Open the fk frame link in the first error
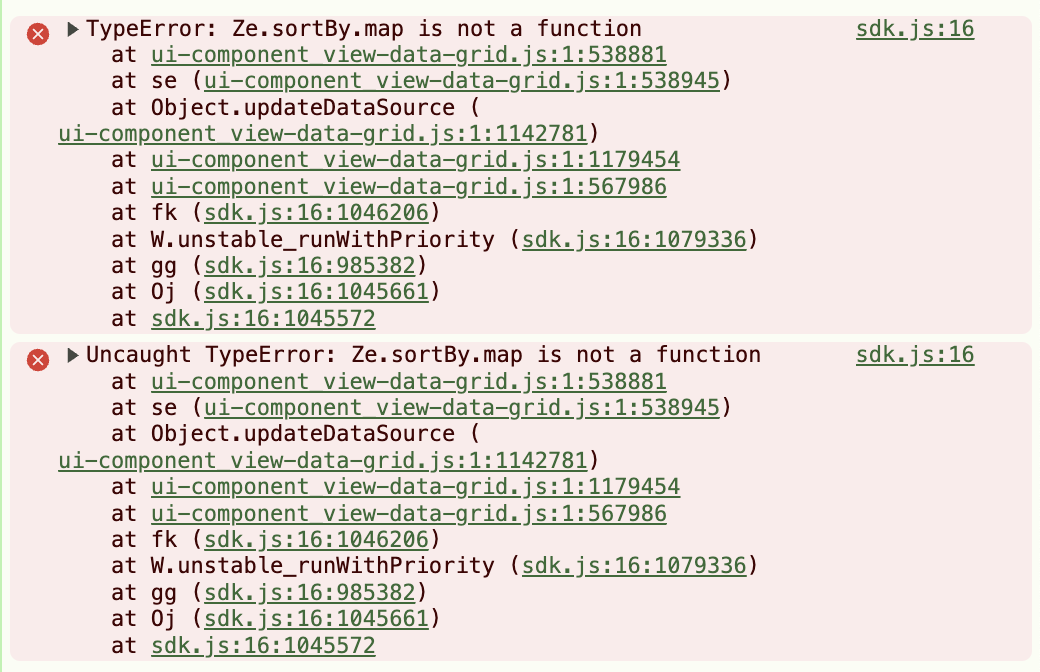Image resolution: width=1040 pixels, height=672 pixels. (317, 212)
